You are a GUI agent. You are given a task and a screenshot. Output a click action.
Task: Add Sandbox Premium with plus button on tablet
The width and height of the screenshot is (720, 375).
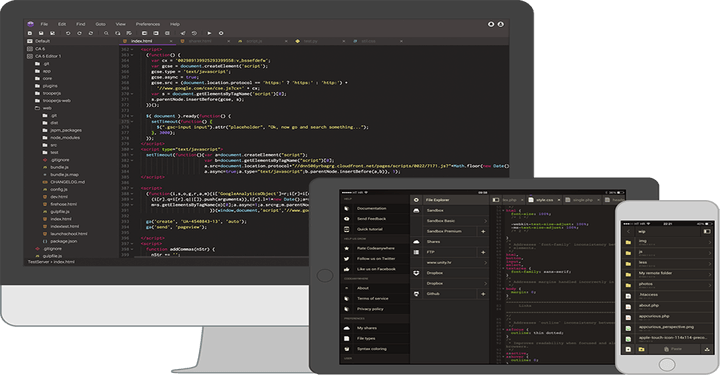[x=483, y=231]
